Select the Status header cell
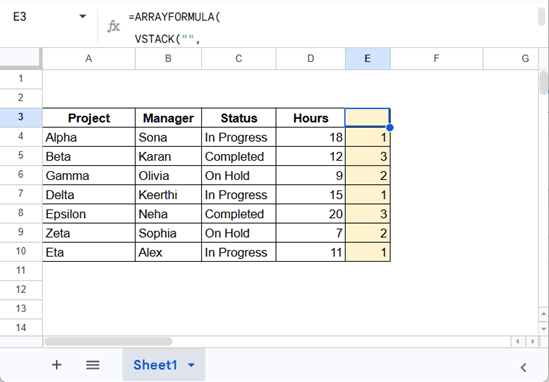The height and width of the screenshot is (382, 549). [239, 118]
